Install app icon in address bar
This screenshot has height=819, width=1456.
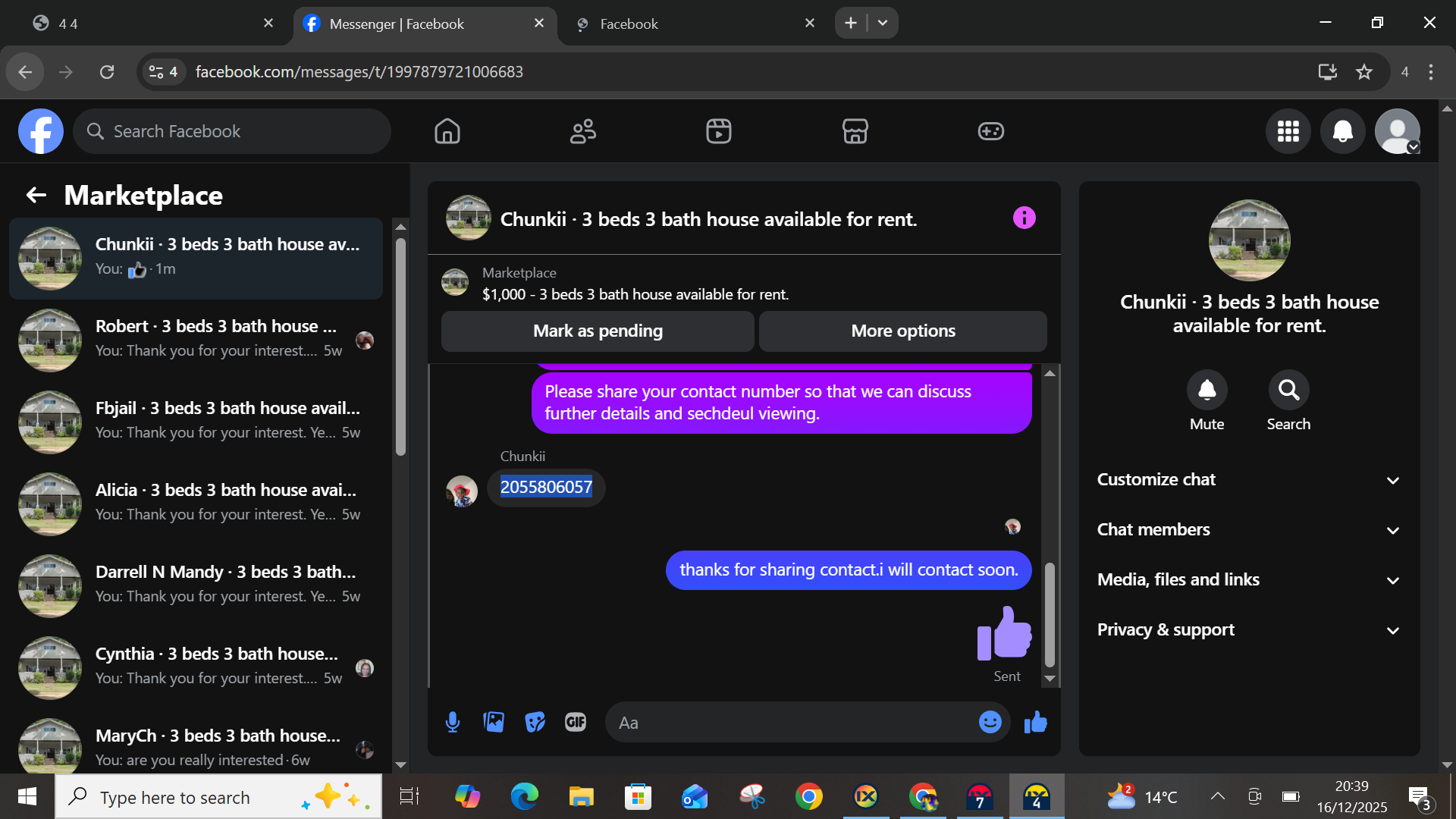pyautogui.click(x=1327, y=72)
